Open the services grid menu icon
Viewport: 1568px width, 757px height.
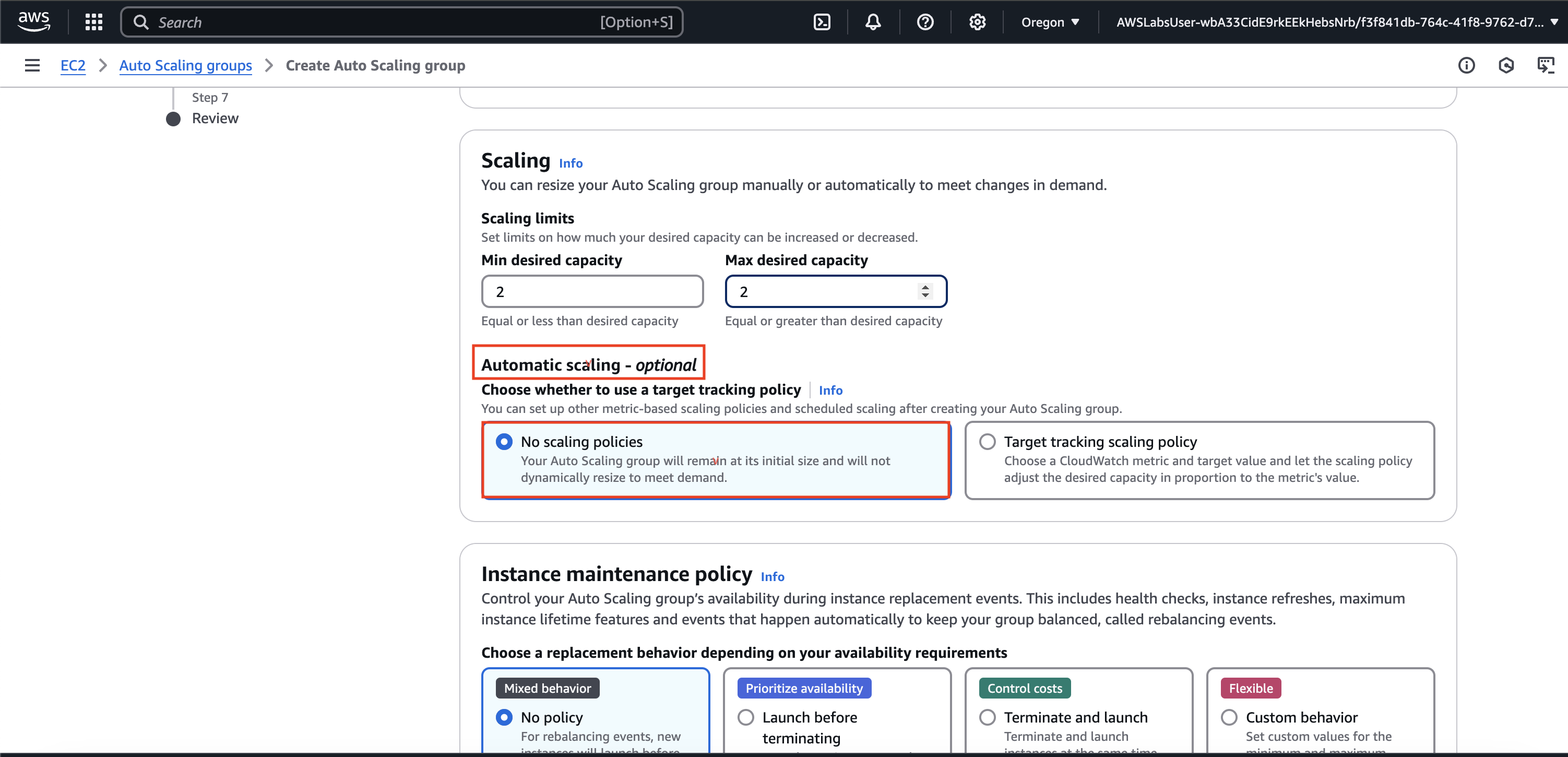pos(94,22)
